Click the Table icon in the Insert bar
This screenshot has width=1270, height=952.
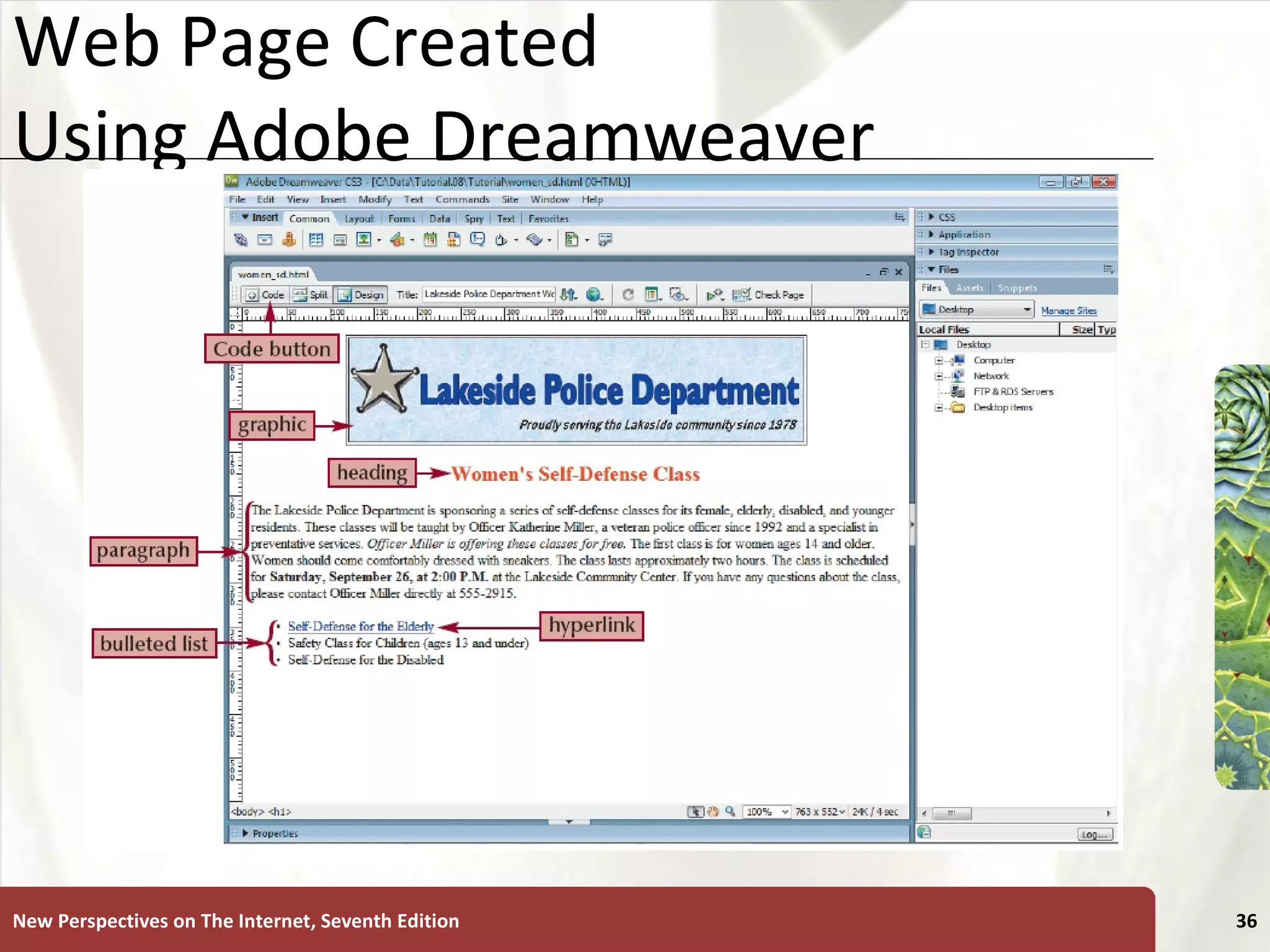316,240
